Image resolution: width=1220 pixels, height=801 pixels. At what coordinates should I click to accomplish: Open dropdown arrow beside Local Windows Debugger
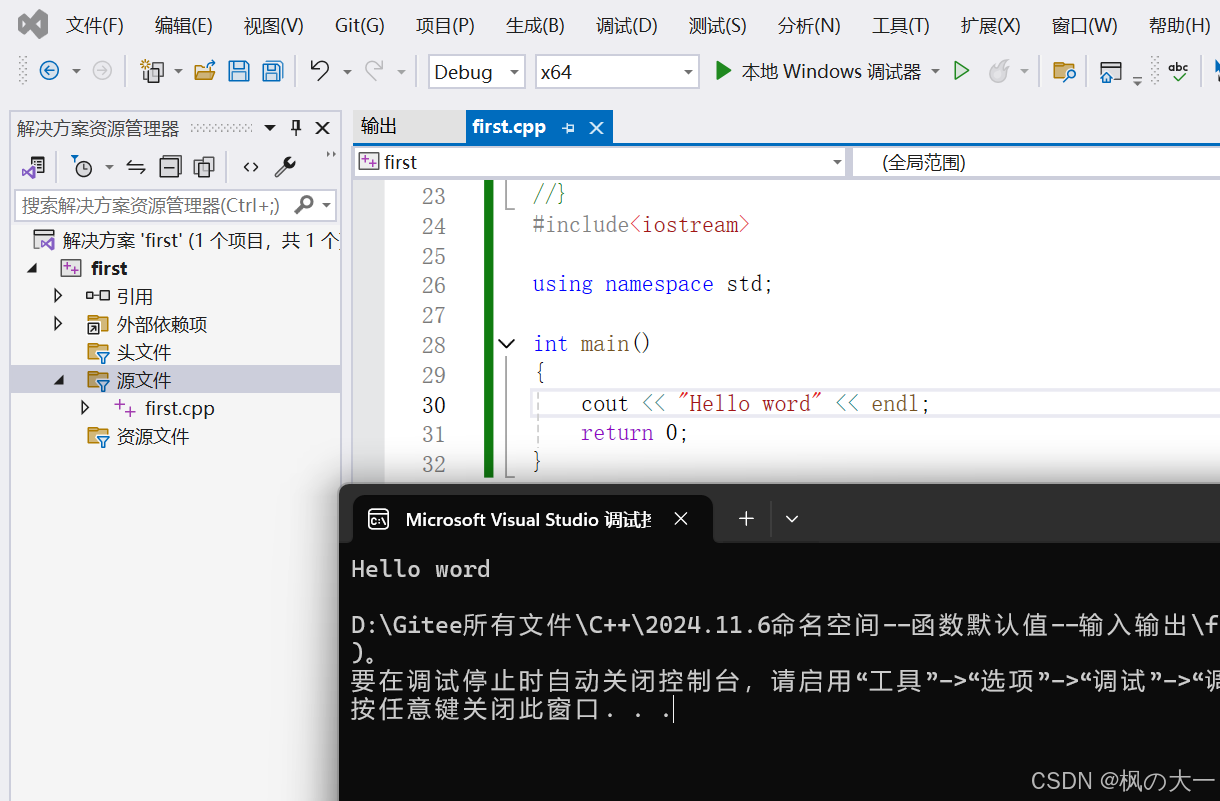(936, 71)
